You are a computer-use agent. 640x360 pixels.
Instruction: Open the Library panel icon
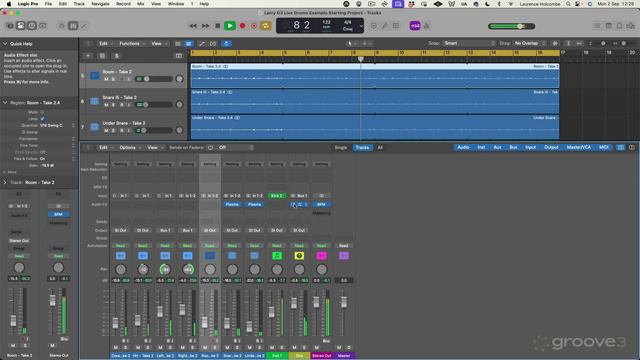(x=10, y=26)
